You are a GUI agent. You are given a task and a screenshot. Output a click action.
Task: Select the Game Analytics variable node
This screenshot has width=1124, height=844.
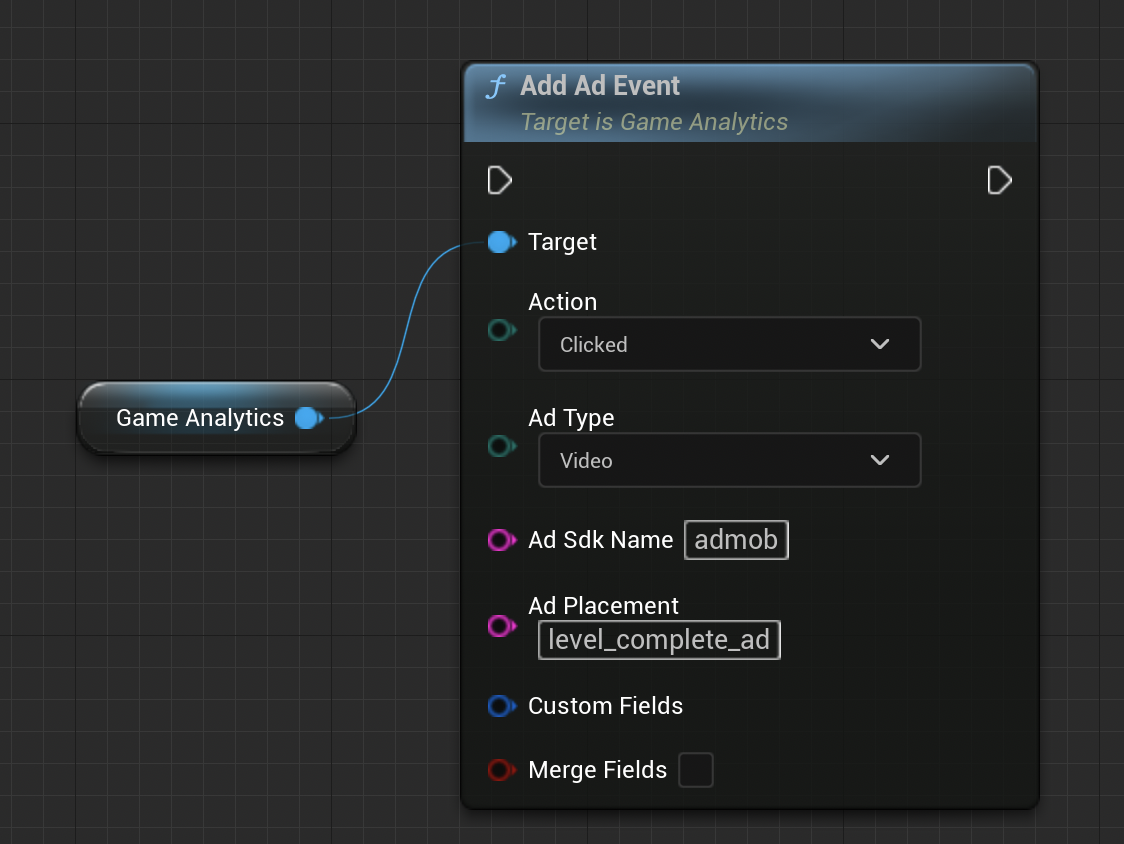[x=200, y=418]
